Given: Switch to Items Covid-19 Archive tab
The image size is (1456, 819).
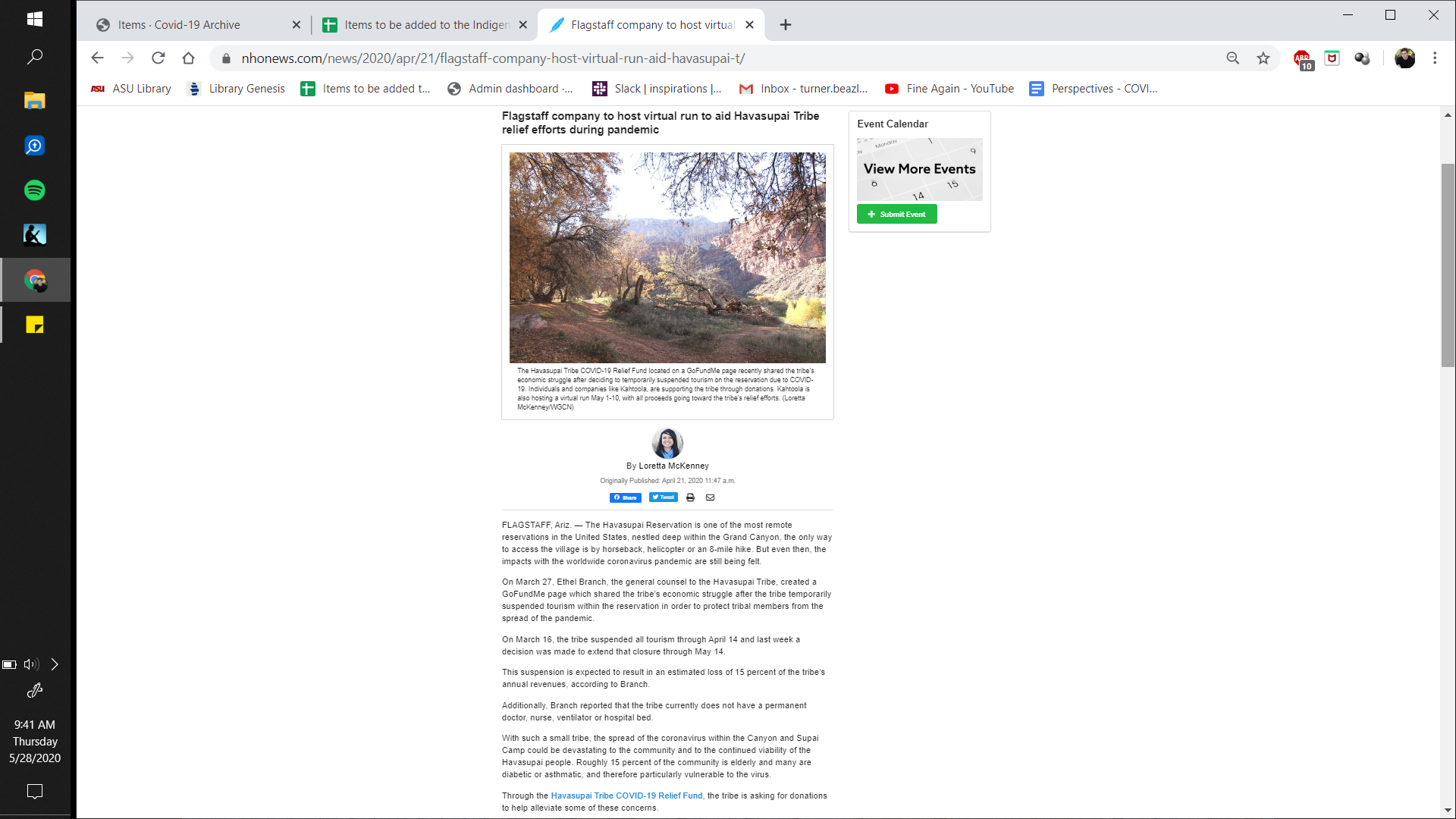Looking at the screenshot, I should [179, 25].
